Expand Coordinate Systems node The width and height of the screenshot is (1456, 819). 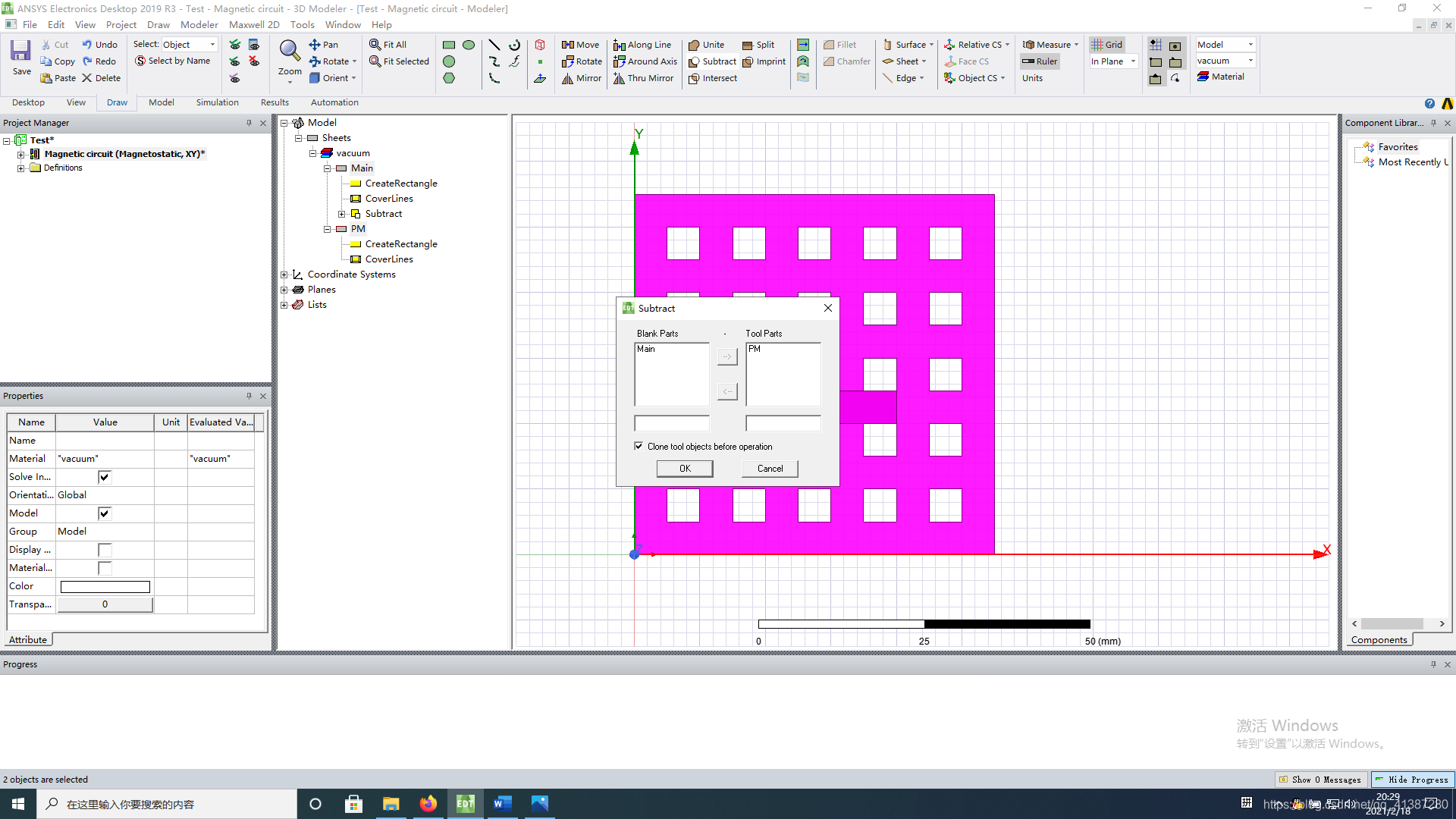tap(284, 275)
